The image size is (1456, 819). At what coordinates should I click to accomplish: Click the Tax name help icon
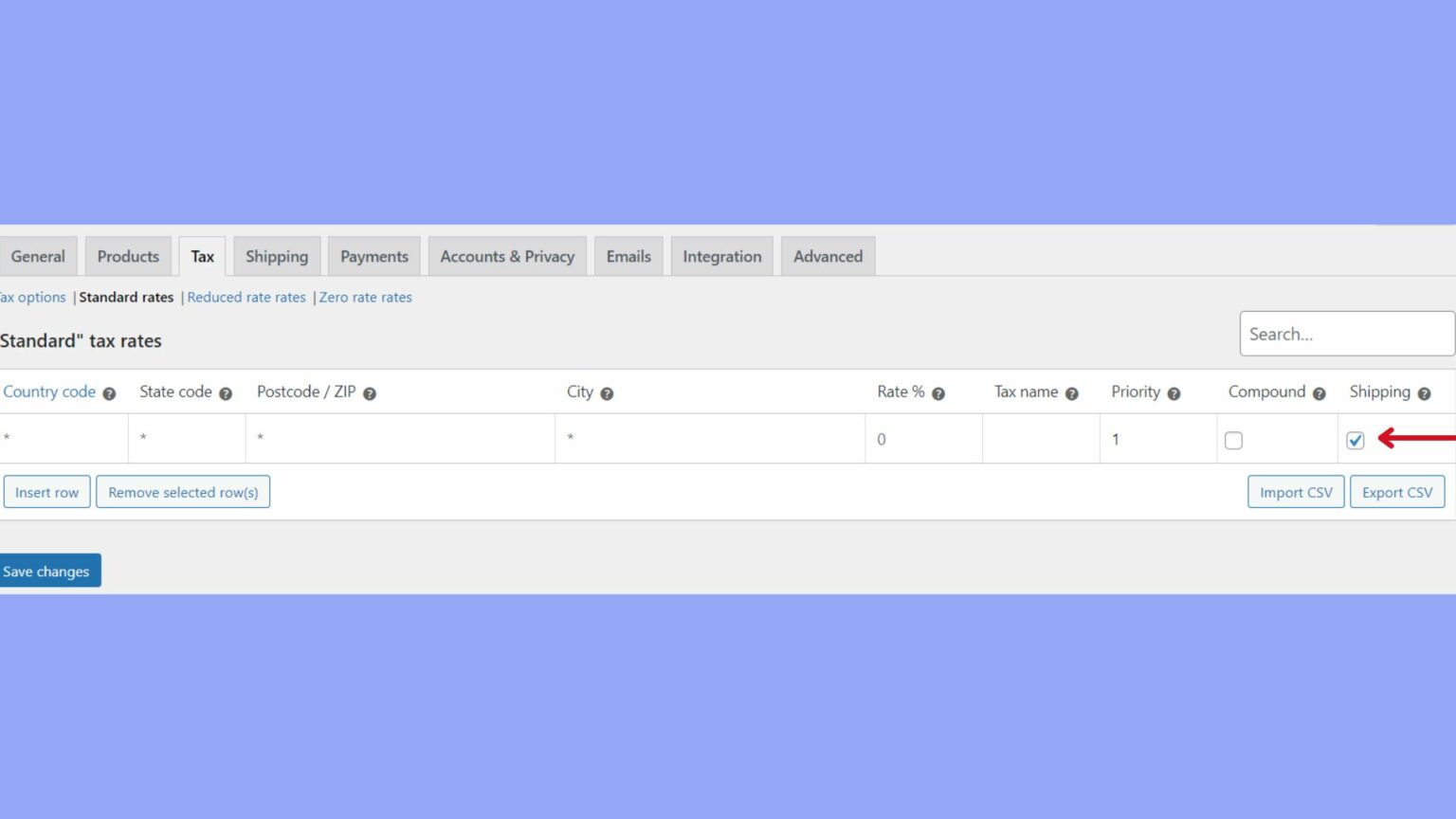pyautogui.click(x=1072, y=391)
